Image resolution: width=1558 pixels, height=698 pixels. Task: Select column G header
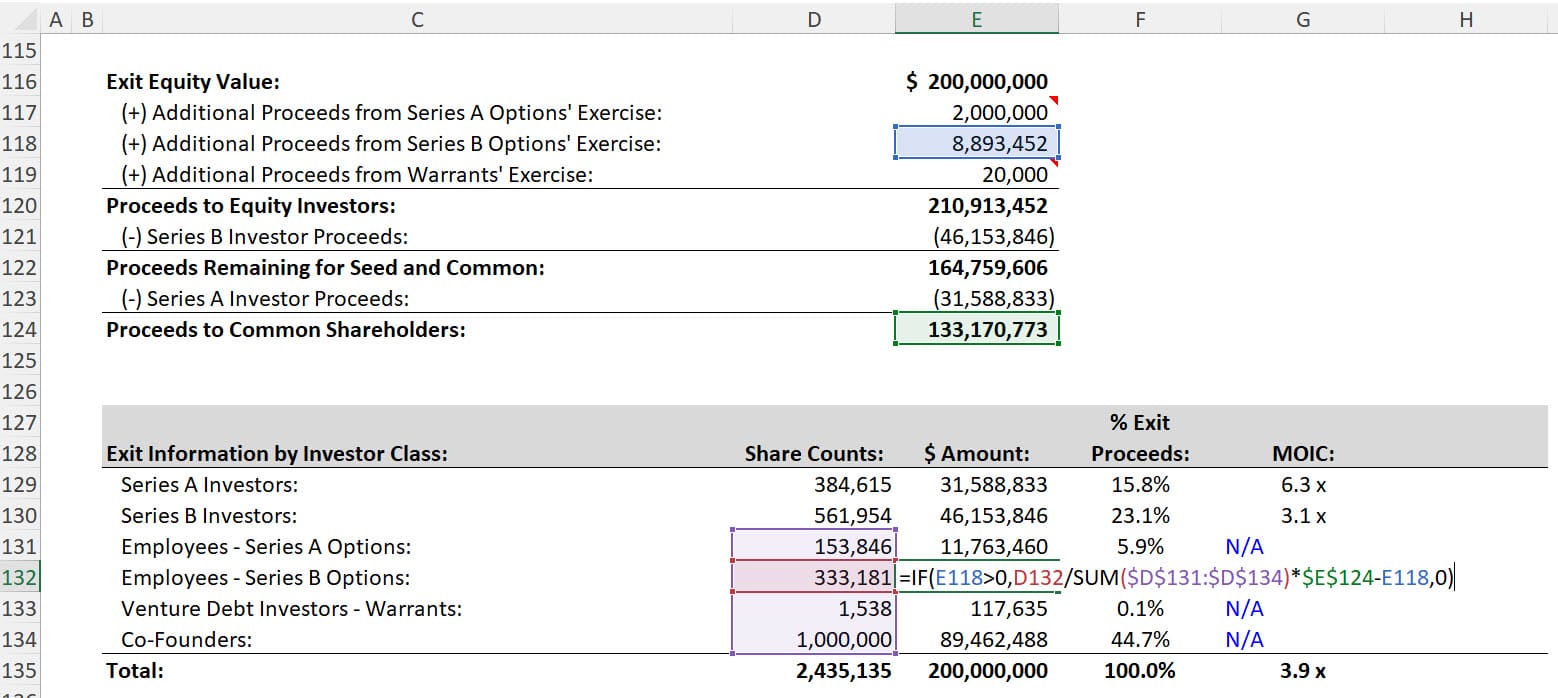click(x=1302, y=19)
